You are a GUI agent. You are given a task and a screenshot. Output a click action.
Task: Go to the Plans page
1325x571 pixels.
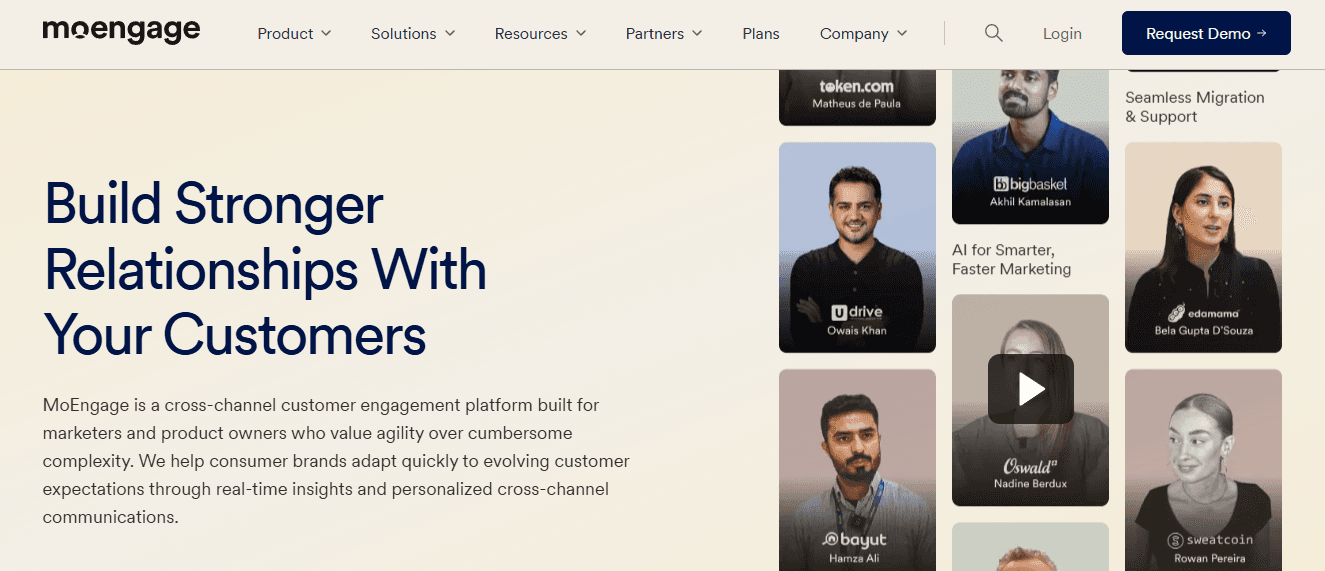coord(761,33)
